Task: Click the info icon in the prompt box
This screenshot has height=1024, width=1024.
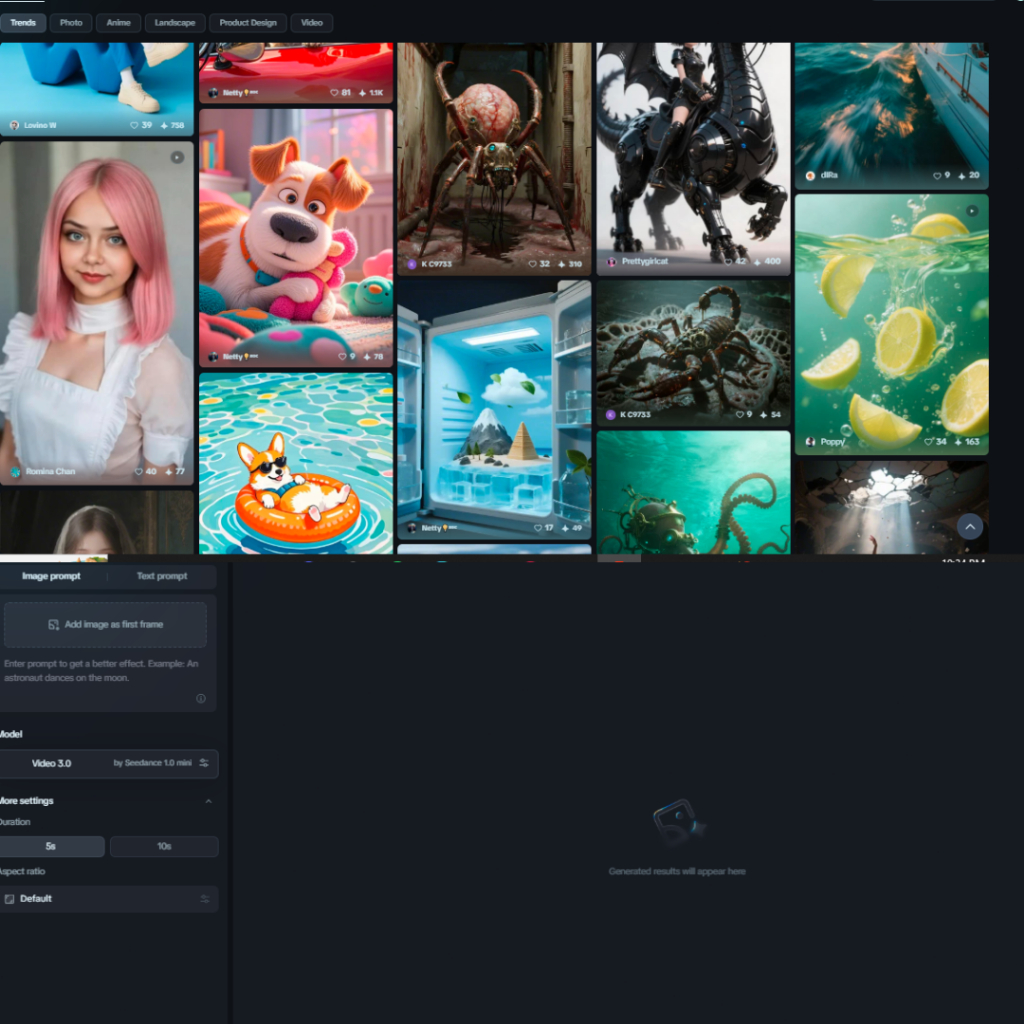Action: (x=200, y=698)
